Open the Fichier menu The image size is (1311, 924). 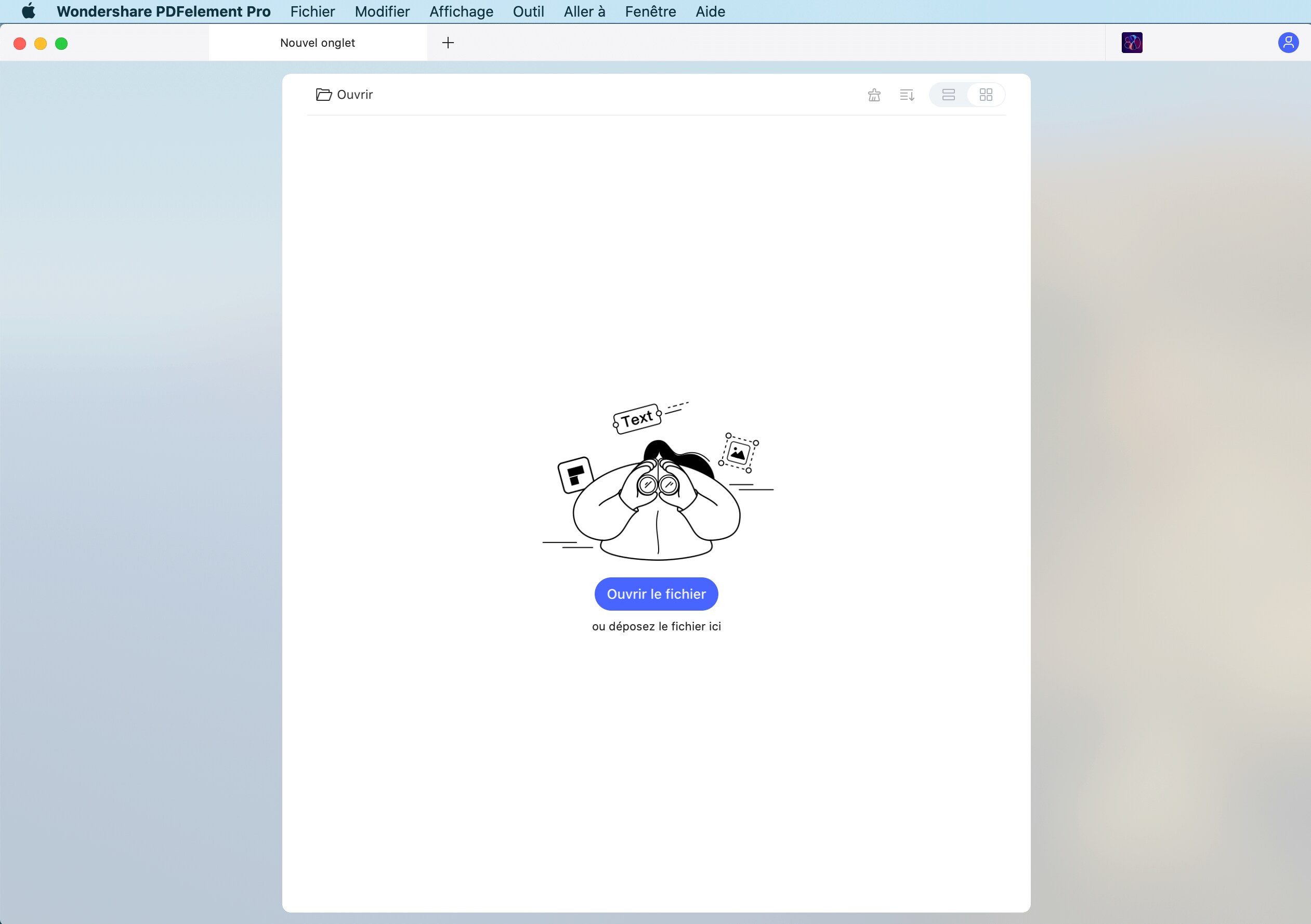coord(312,11)
